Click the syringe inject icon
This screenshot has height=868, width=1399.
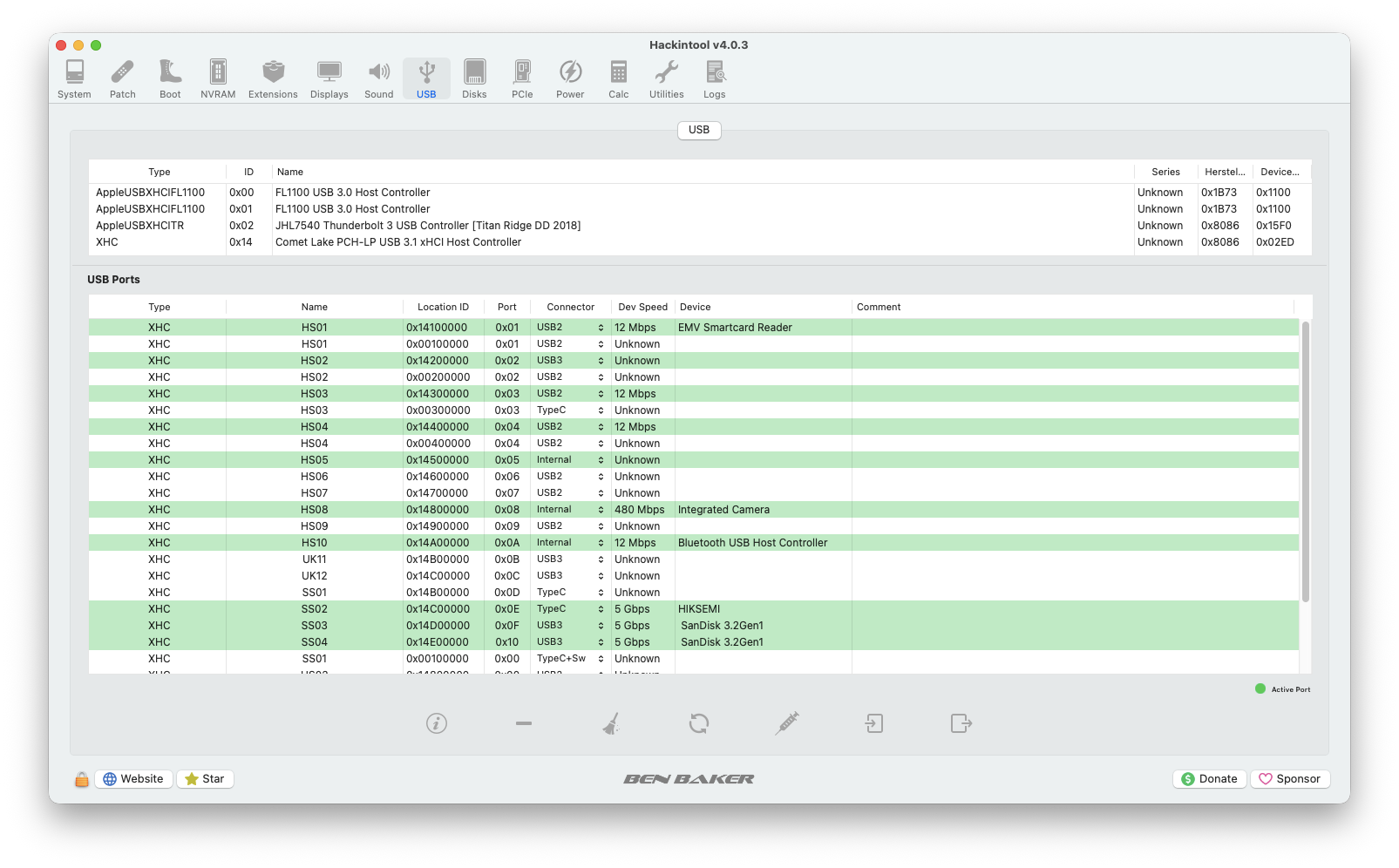(x=787, y=723)
